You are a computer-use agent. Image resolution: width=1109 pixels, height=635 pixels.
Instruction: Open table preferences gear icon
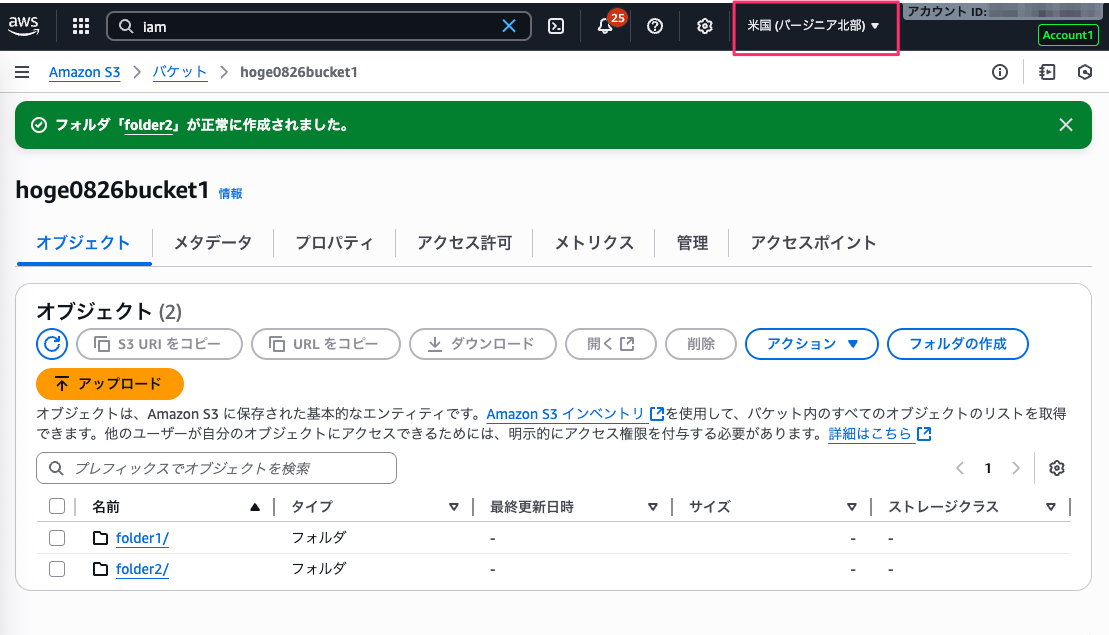[x=1057, y=468]
